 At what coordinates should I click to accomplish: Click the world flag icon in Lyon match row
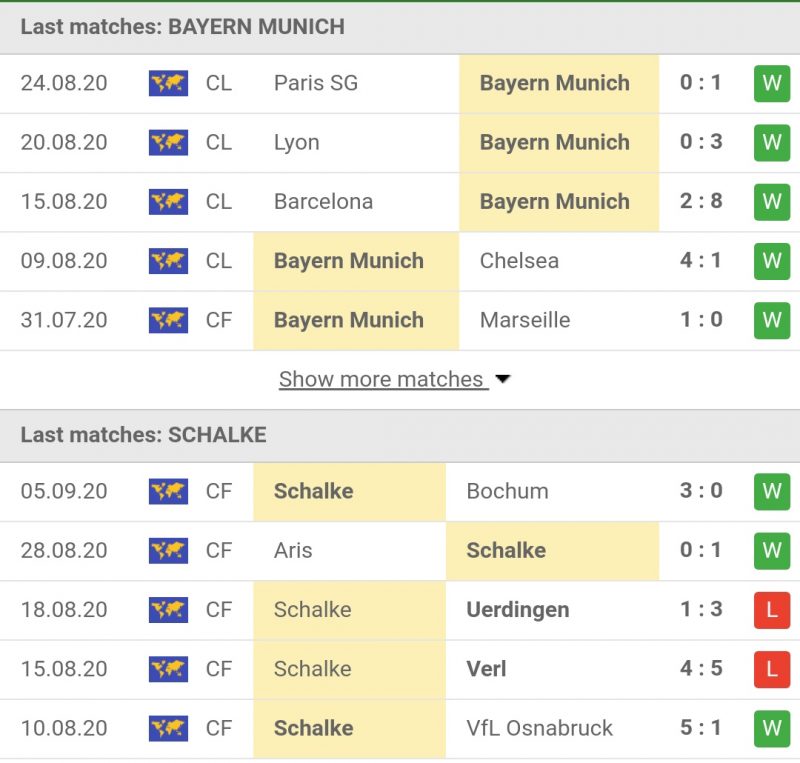click(168, 142)
